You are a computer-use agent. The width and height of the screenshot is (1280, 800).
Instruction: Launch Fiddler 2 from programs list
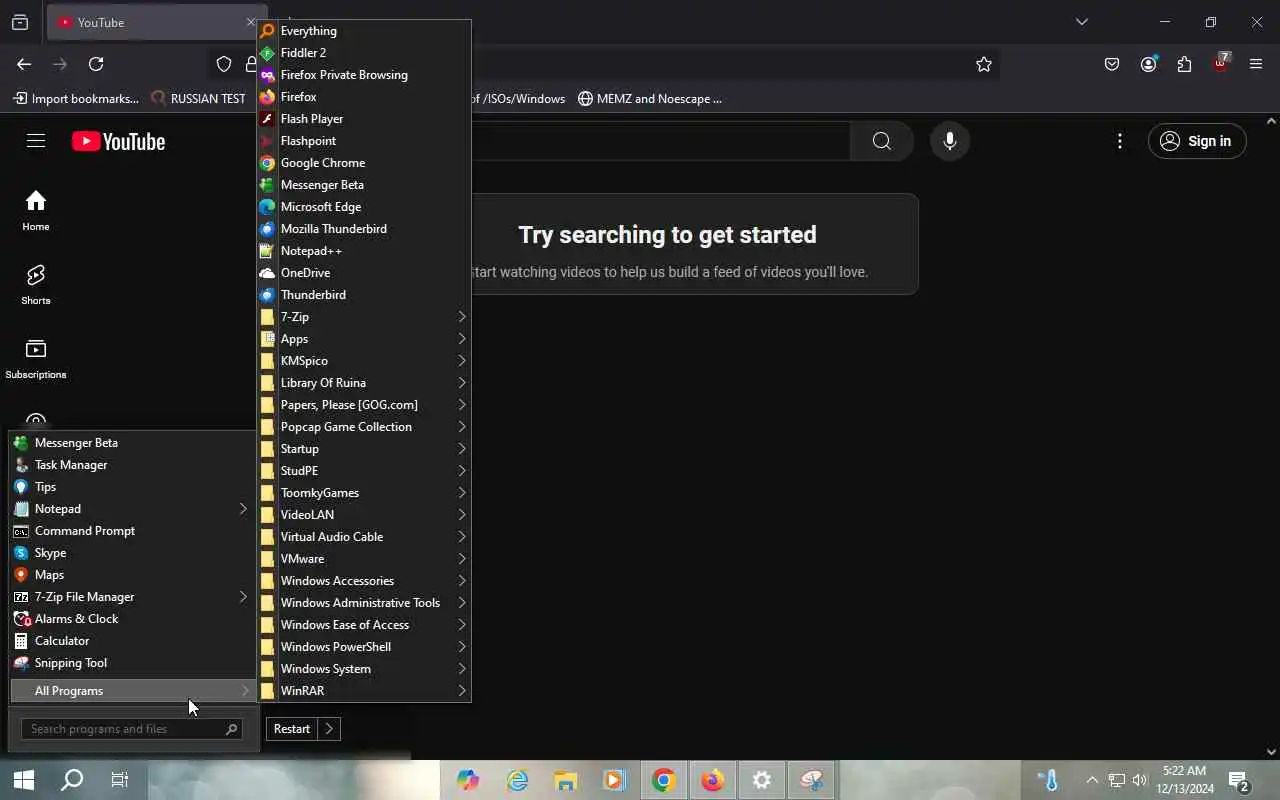click(364, 53)
